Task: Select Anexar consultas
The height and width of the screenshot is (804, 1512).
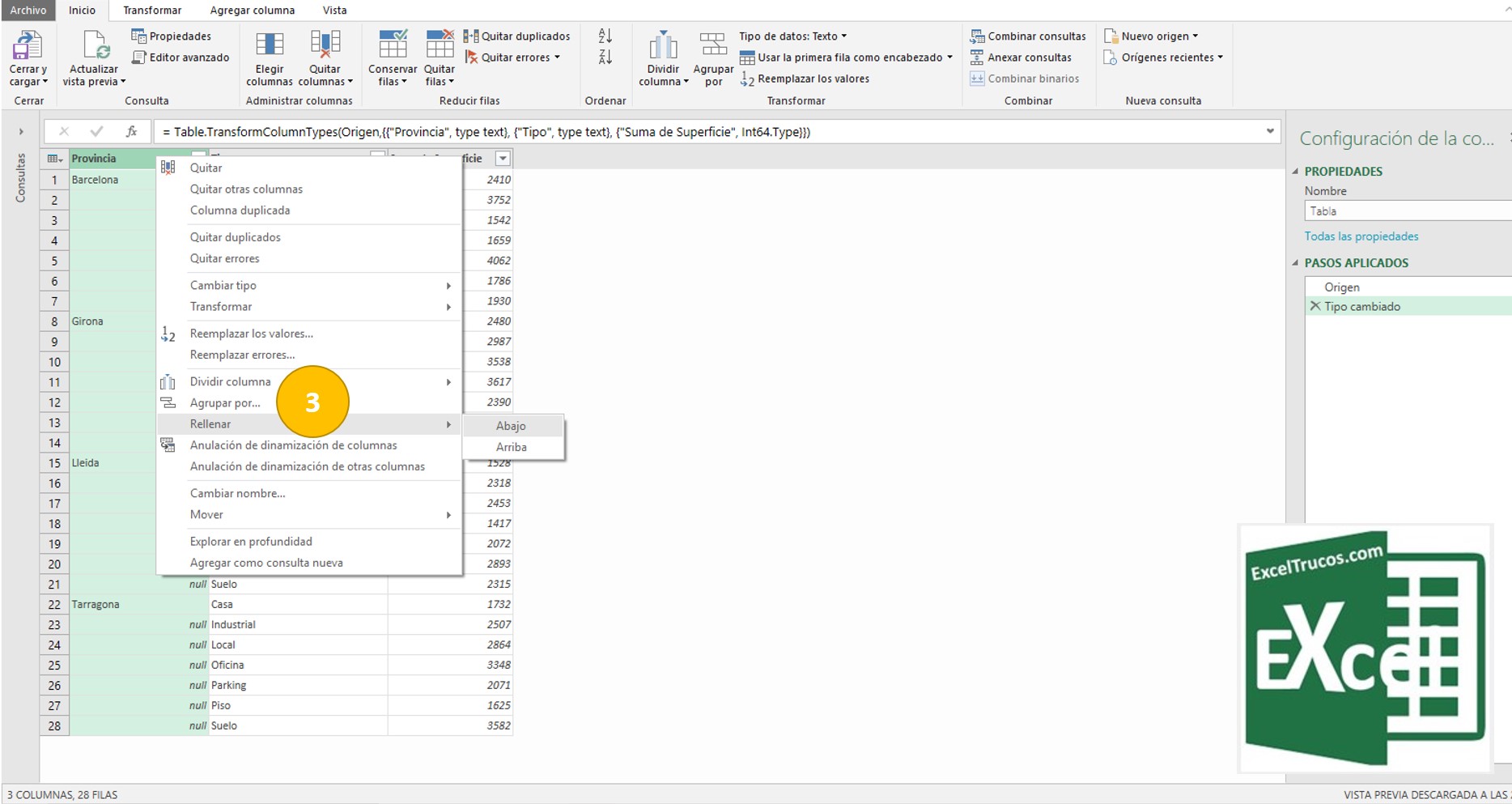Action: tap(1022, 57)
